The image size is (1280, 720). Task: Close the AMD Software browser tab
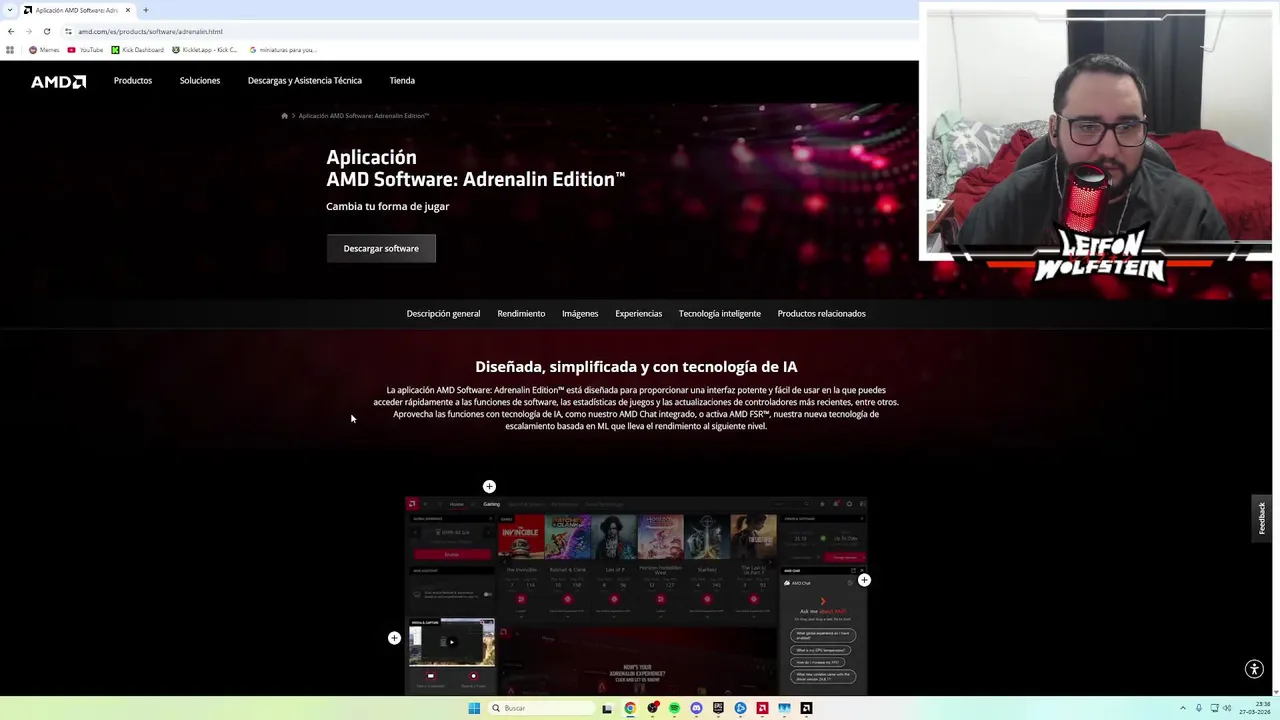[128, 10]
